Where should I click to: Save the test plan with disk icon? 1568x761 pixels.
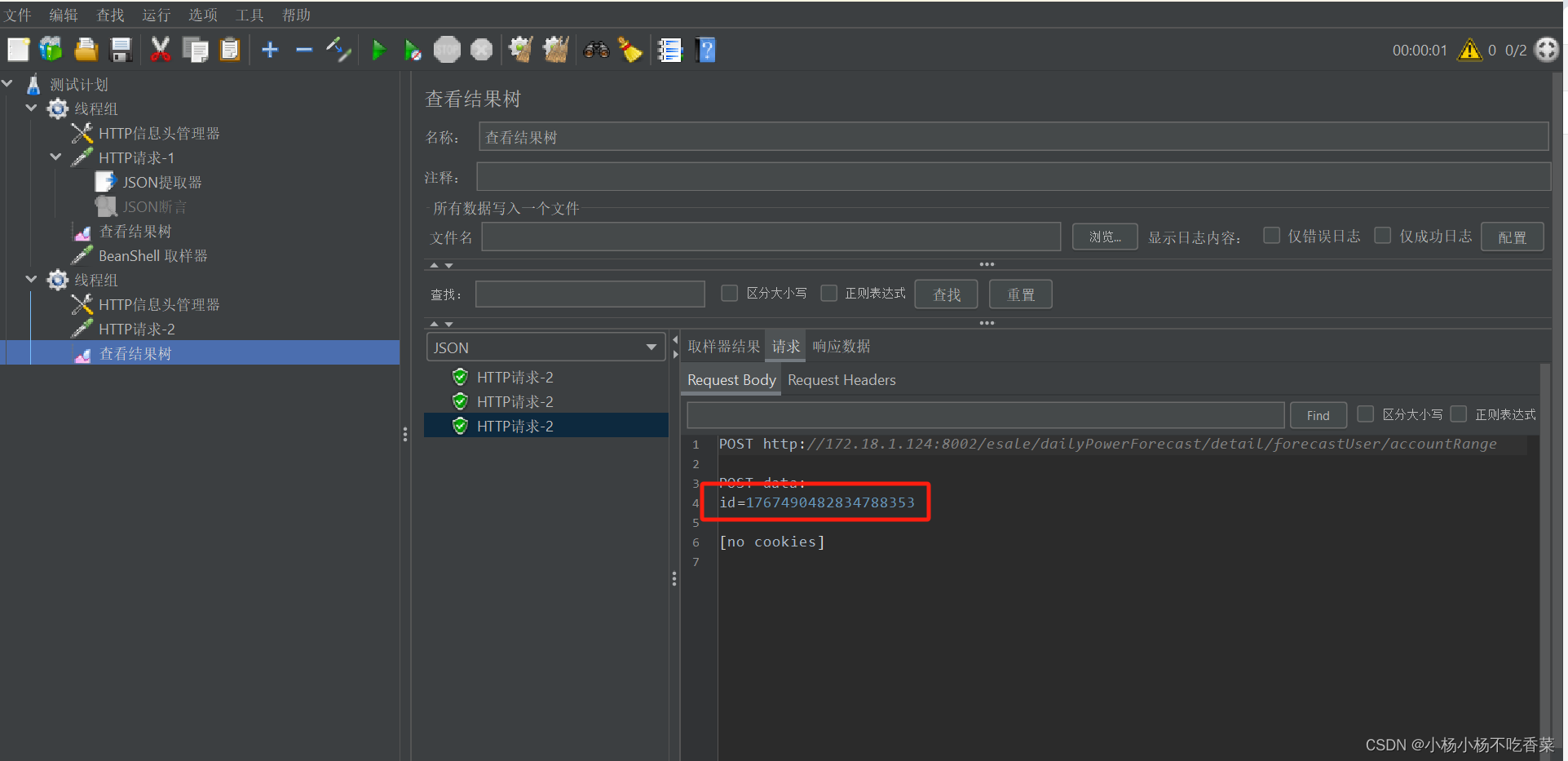[121, 50]
